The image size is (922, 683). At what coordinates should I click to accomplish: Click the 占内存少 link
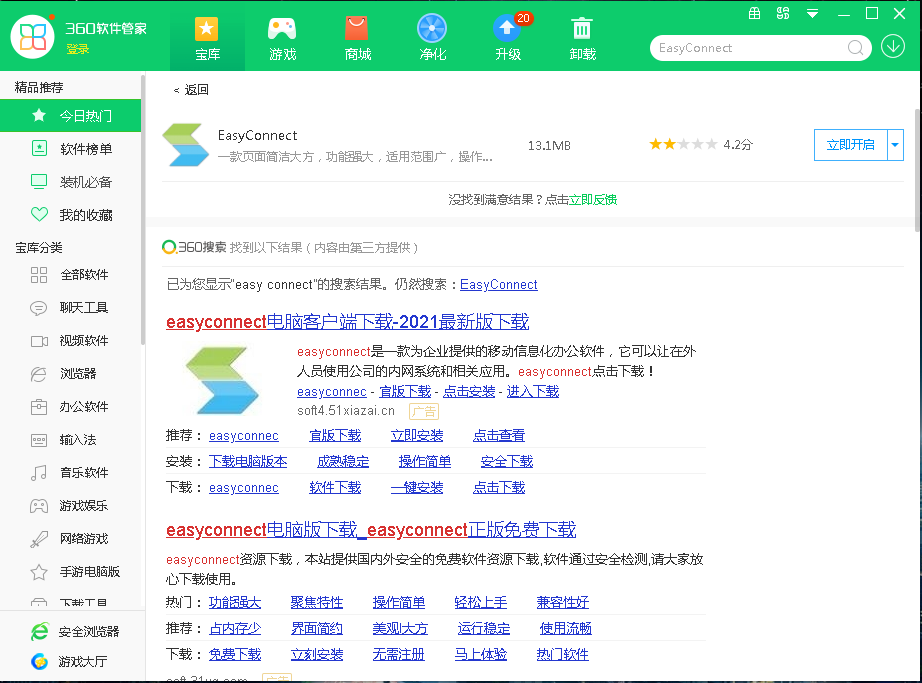click(x=235, y=628)
